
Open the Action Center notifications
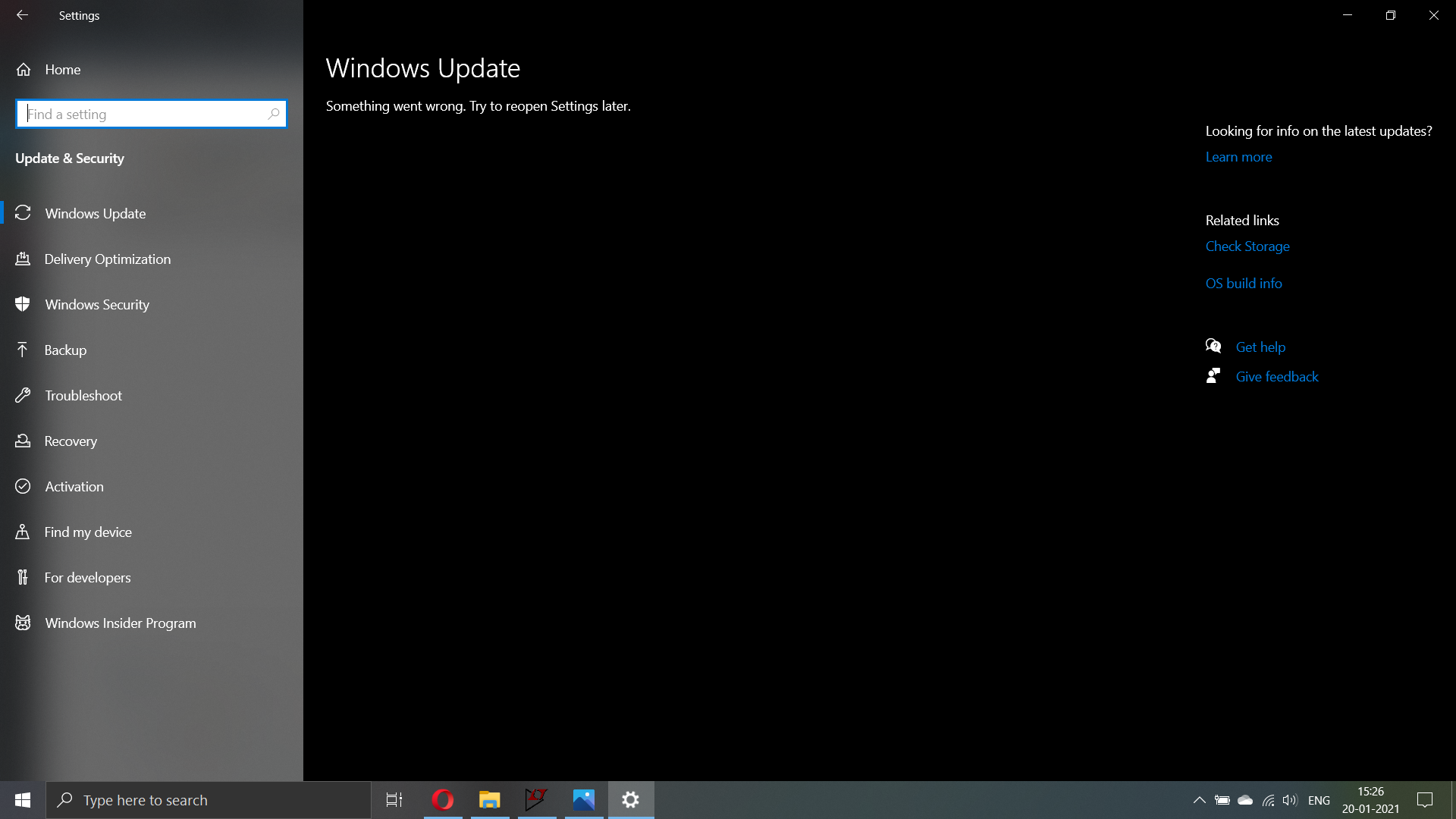(1425, 800)
